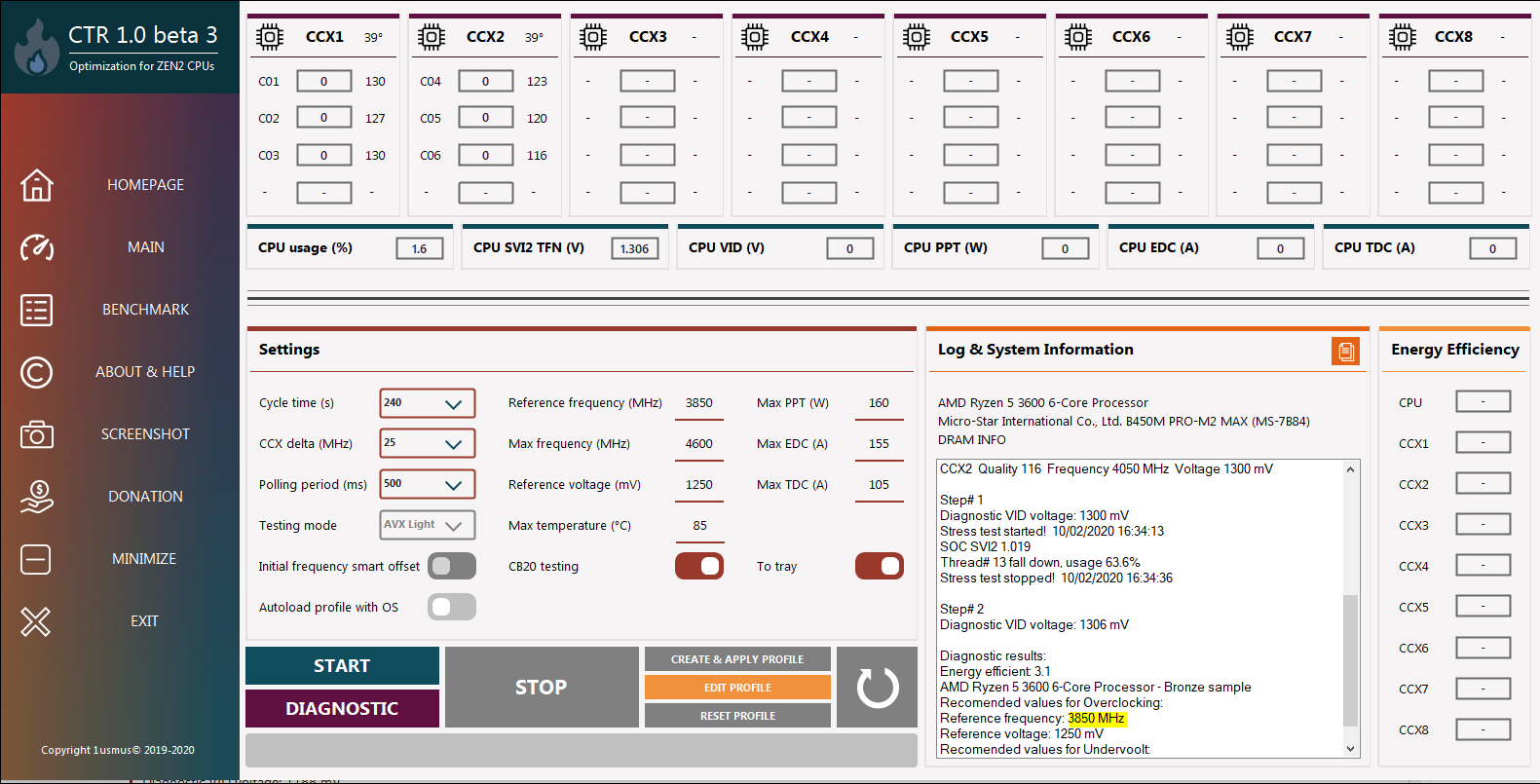Click the STOP button

point(542,688)
